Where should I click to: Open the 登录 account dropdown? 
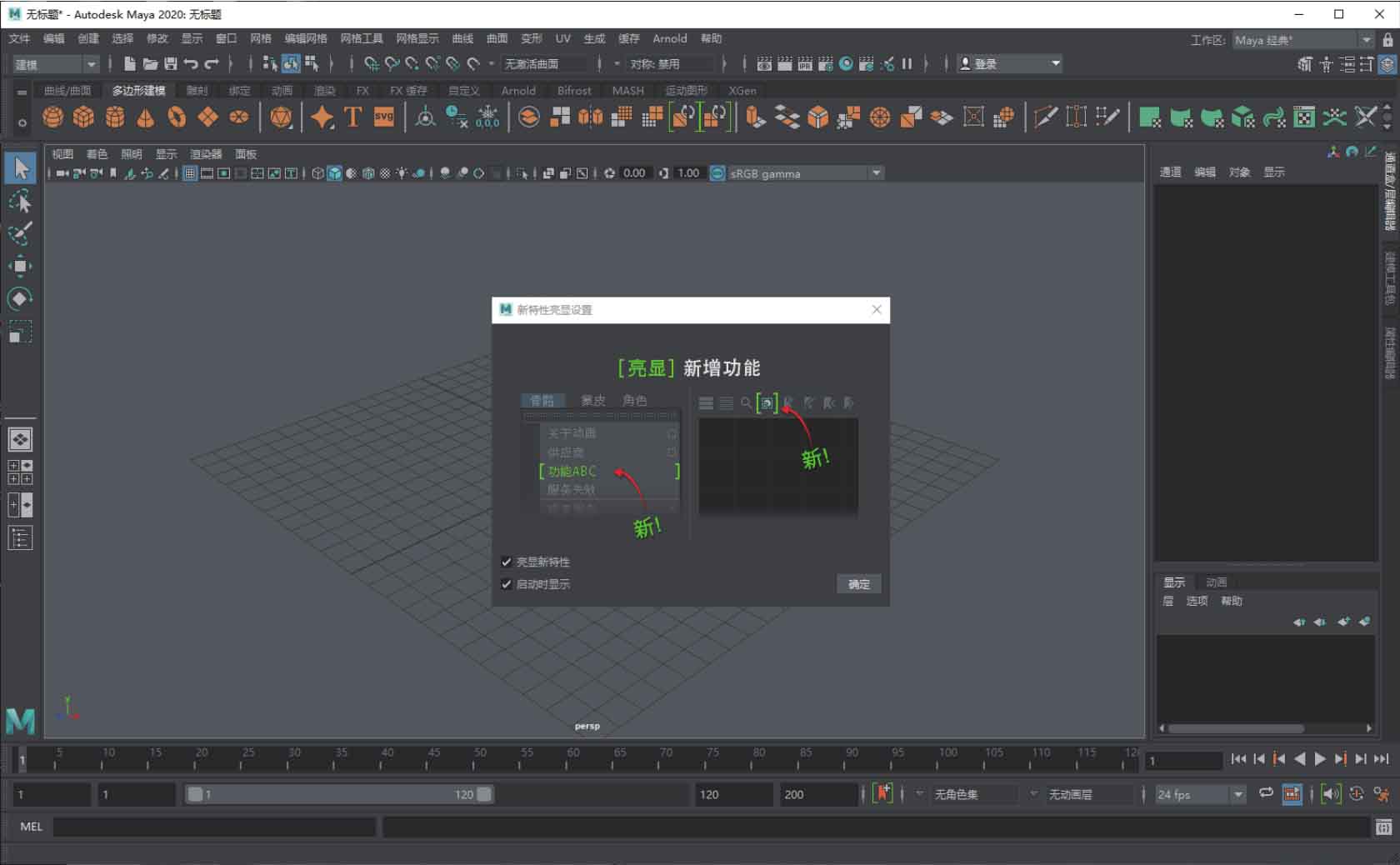pos(1009,63)
